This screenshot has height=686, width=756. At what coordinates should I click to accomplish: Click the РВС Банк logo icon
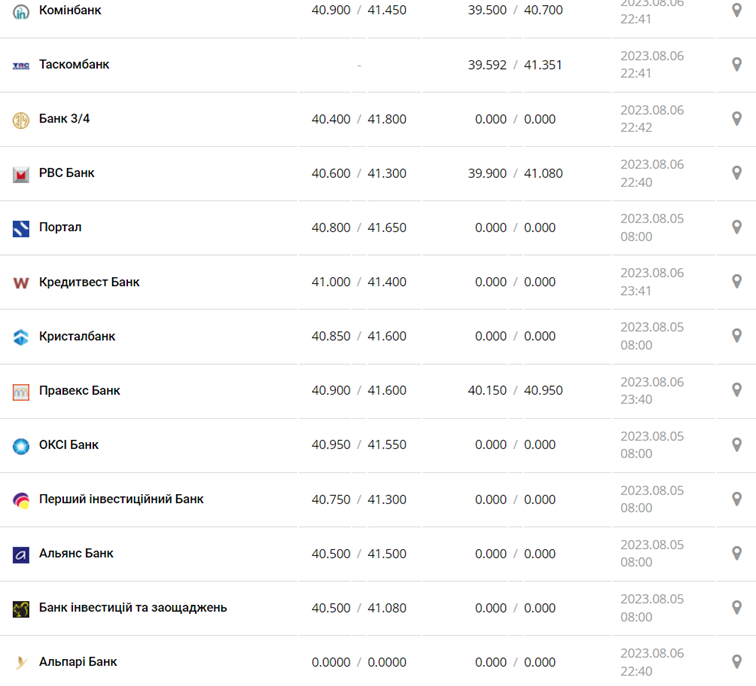pos(21,174)
